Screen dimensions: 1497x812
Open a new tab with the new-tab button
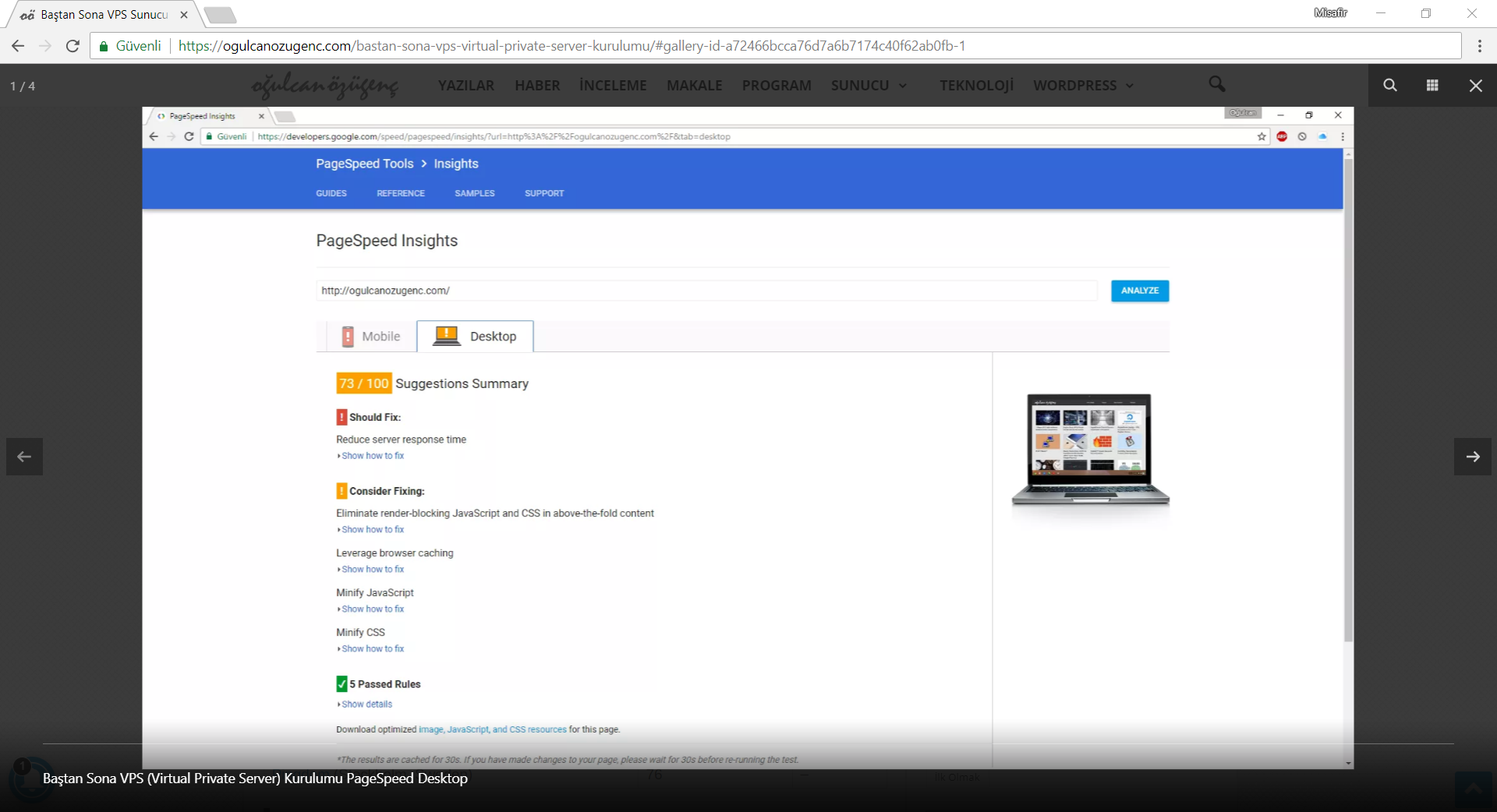221,15
